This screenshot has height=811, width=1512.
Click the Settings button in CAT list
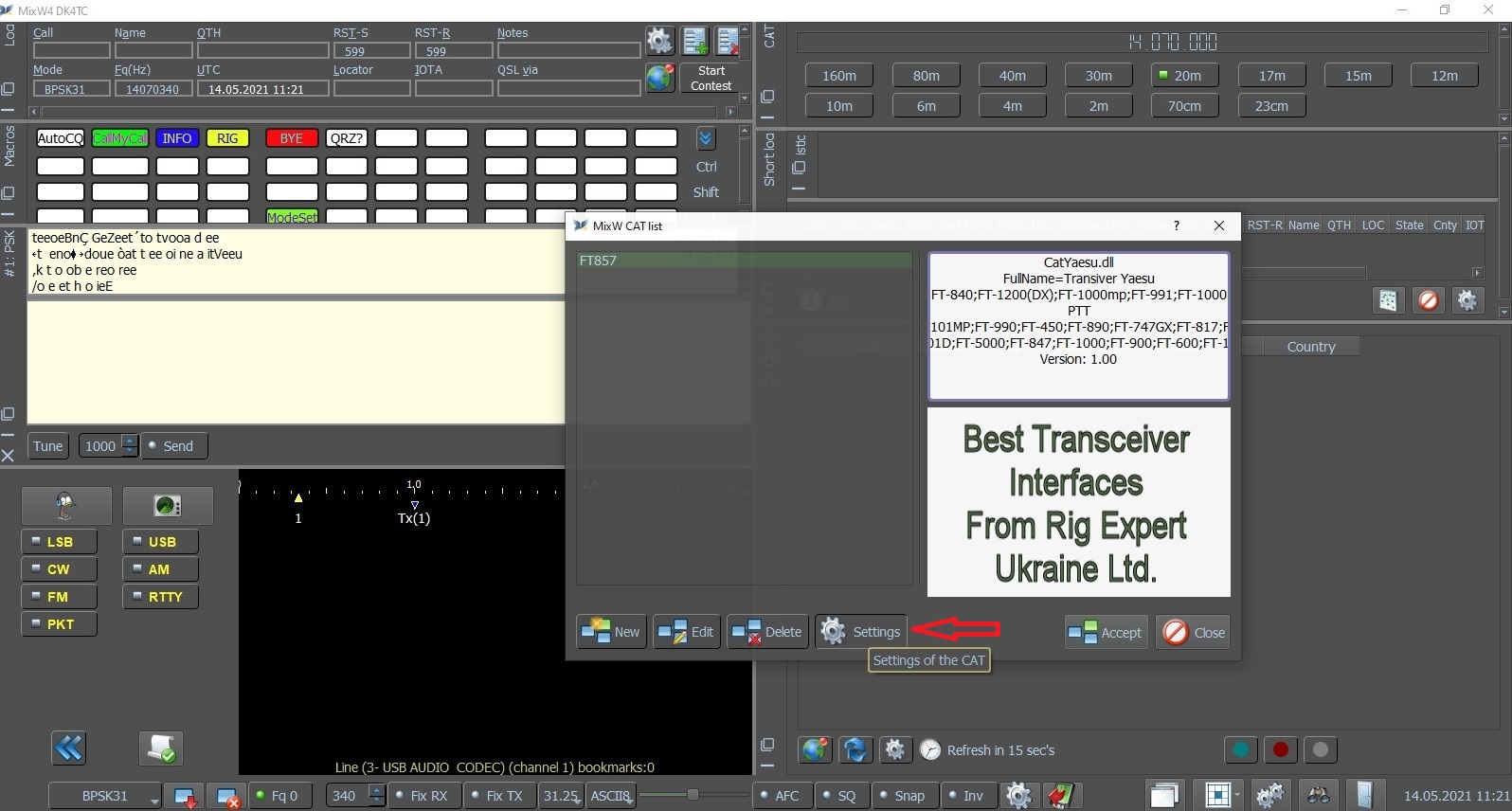(x=861, y=632)
